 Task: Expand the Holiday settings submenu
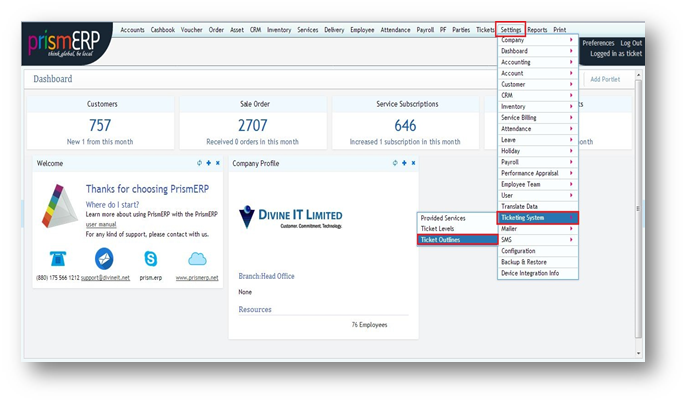[538, 151]
